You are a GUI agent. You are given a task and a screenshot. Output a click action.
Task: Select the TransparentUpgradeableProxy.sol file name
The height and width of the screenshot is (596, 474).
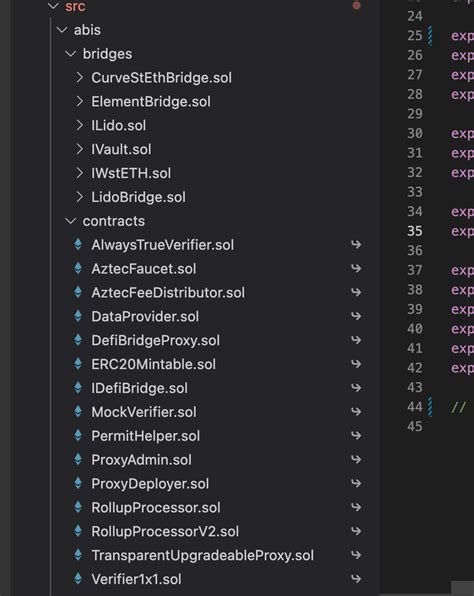pyautogui.click(x=203, y=555)
